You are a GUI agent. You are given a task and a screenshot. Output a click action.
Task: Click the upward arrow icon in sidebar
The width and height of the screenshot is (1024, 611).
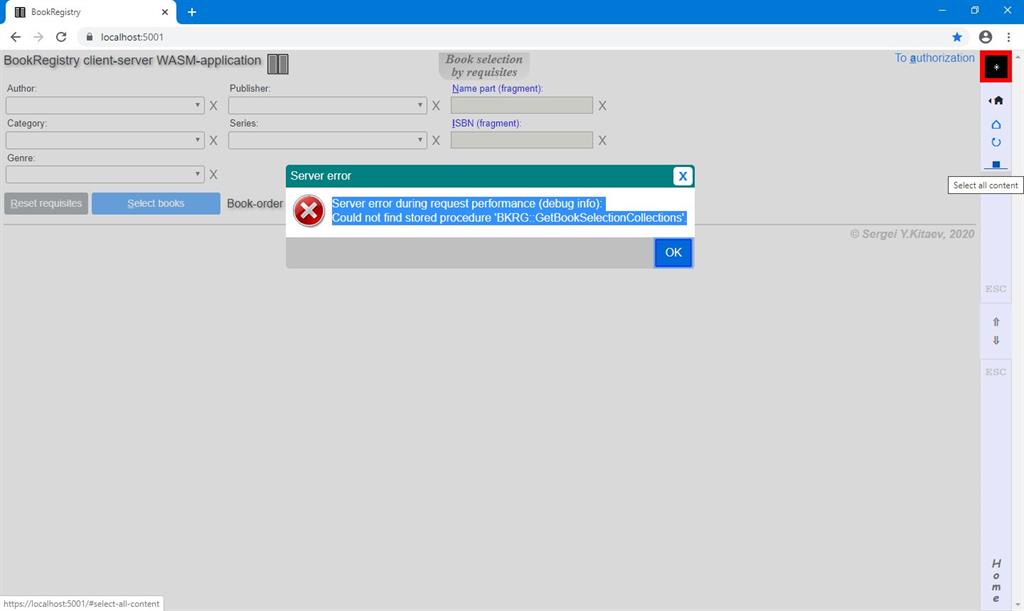click(995, 321)
